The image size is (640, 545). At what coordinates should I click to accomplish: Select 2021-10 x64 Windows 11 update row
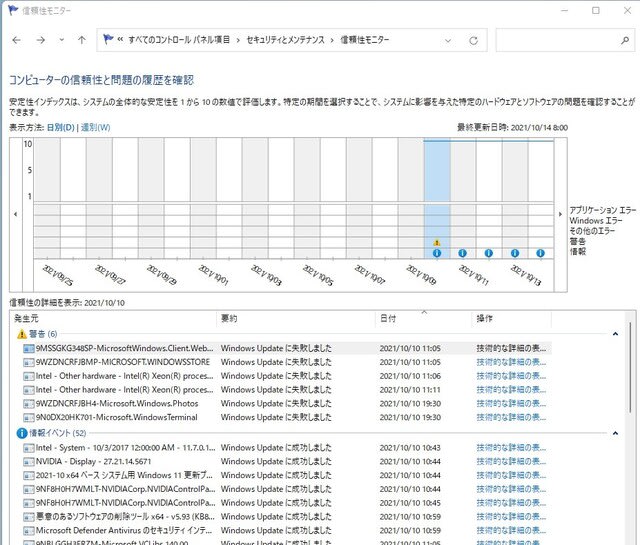coord(287,476)
